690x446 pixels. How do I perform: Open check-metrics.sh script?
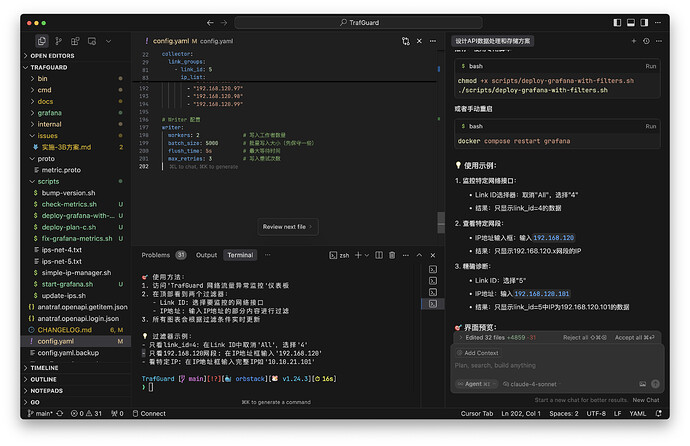pyautogui.click(x=69, y=205)
